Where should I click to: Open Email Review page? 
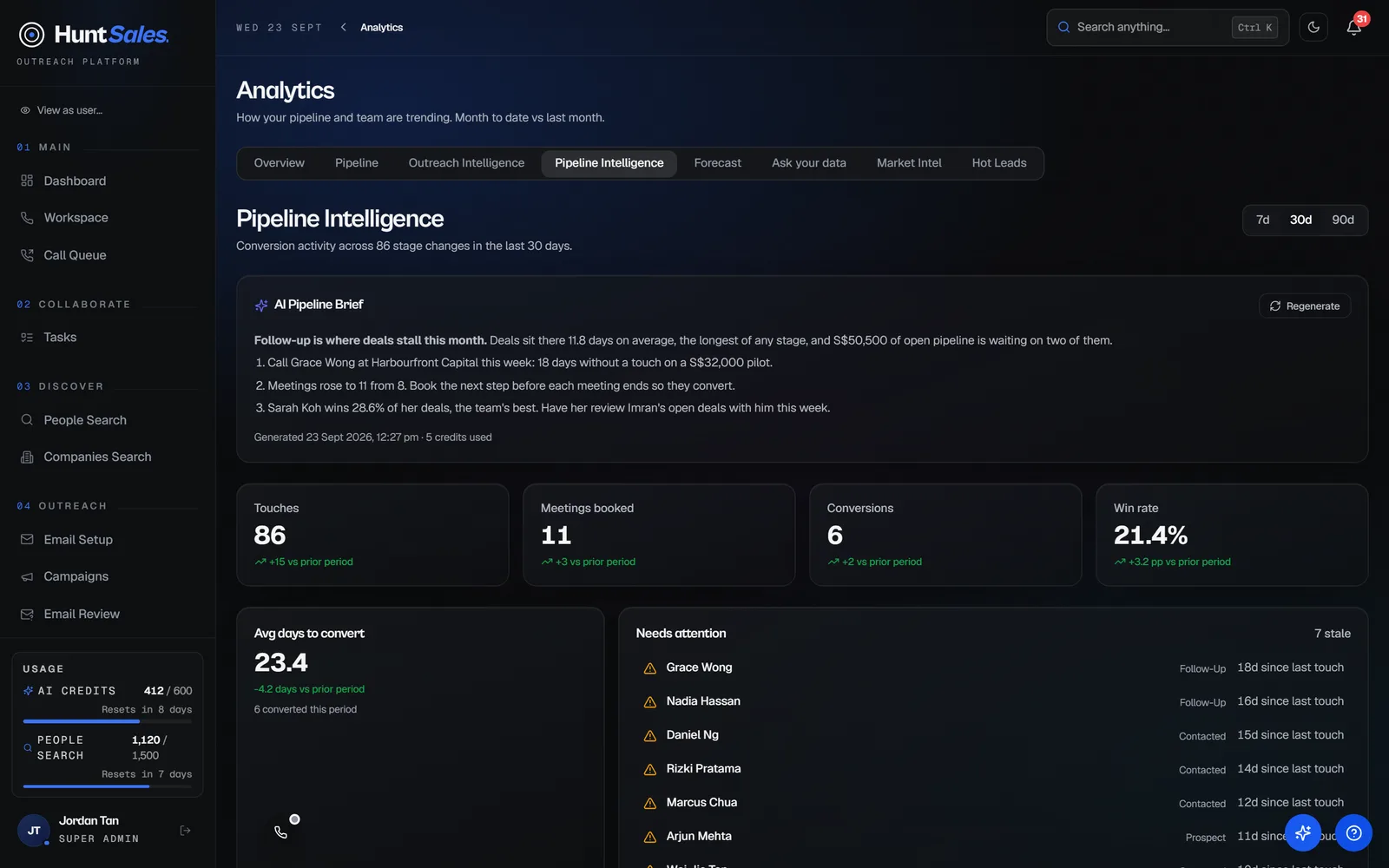coord(108,614)
